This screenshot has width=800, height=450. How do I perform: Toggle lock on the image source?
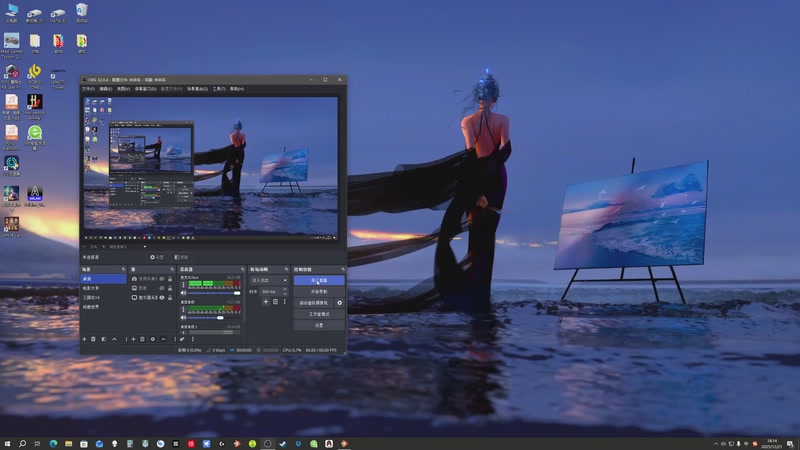[x=170, y=288]
